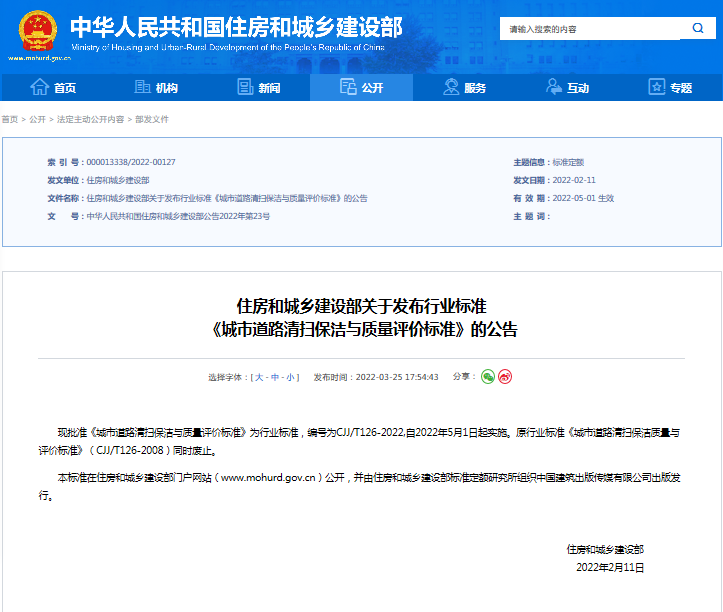This screenshot has height=612, width=723.
Task: Click the national emblem logo
Action: pyautogui.click(x=39, y=31)
